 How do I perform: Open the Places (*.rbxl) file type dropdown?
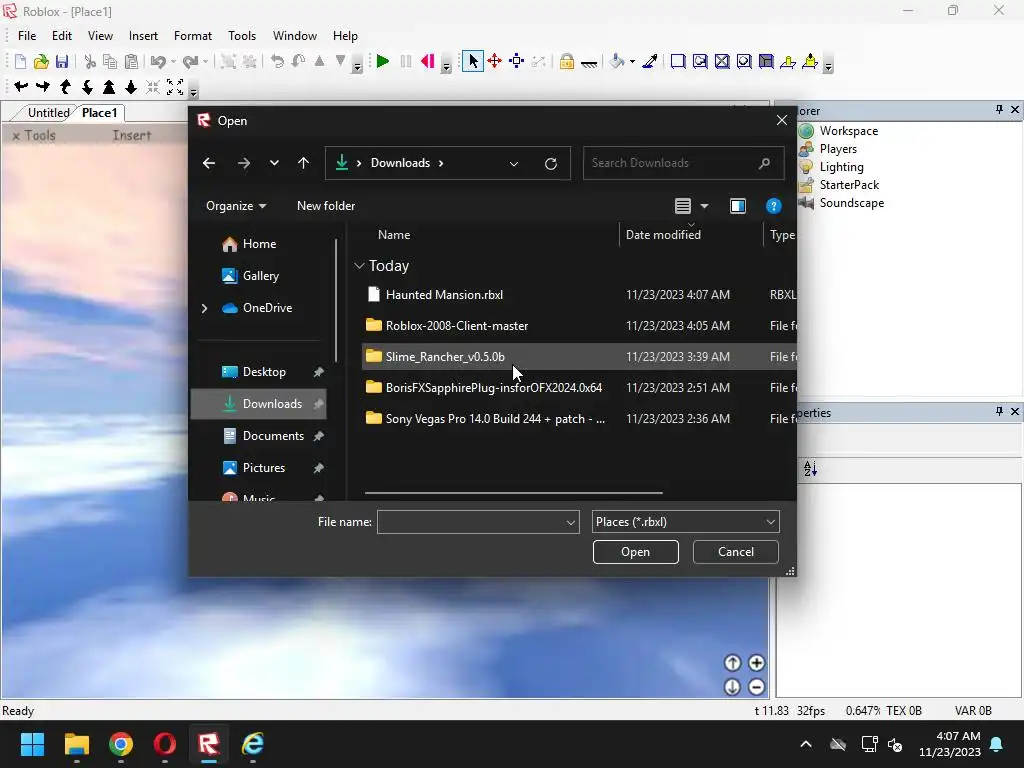685,522
